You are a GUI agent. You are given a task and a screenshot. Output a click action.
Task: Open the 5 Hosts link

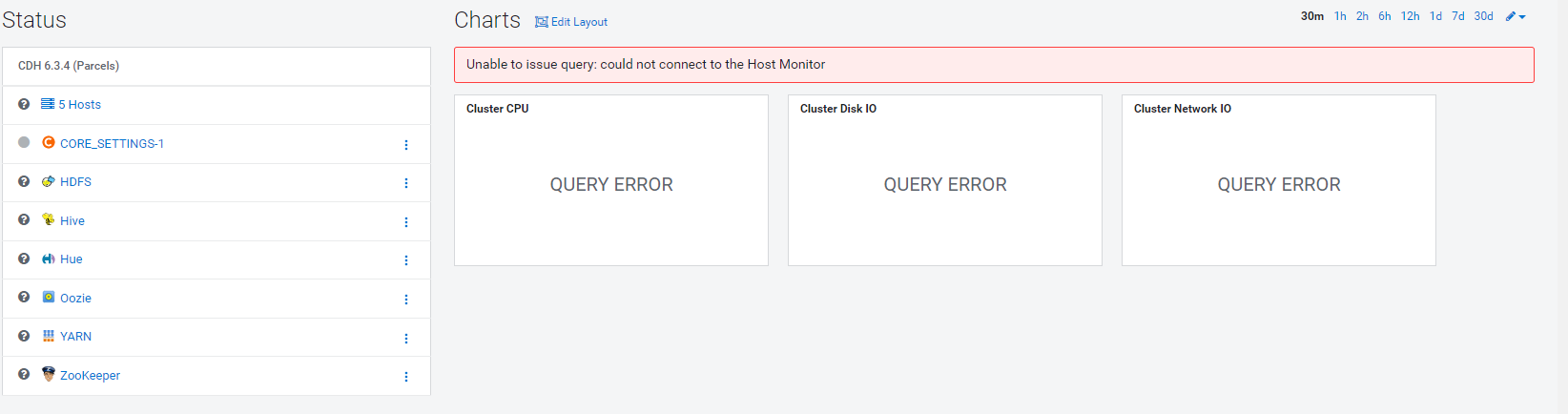79,105
